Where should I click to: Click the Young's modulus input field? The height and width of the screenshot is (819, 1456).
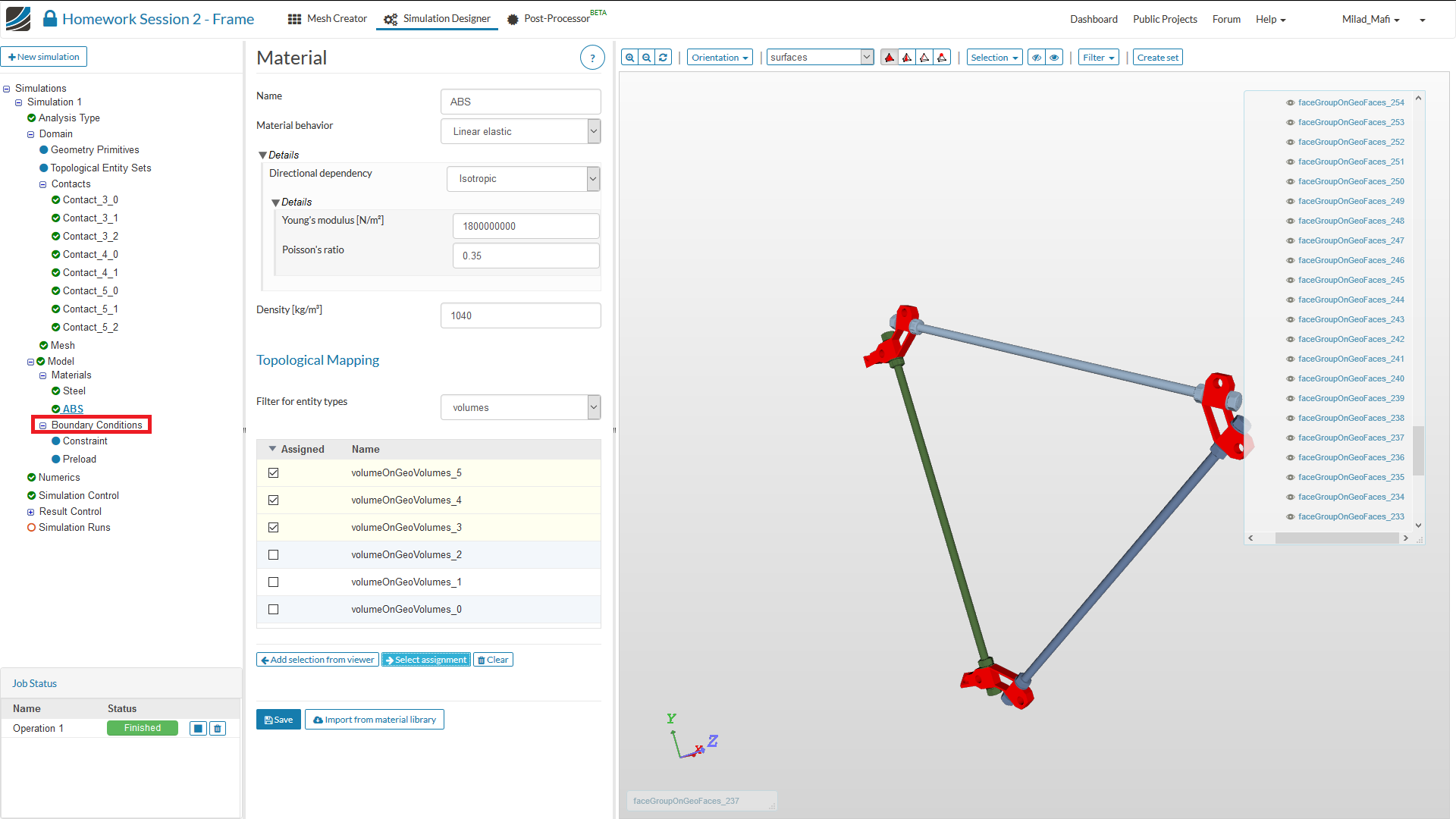click(526, 226)
